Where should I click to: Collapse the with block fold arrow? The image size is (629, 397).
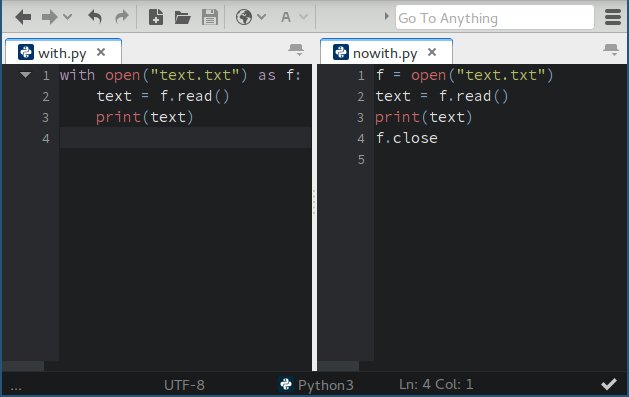(25, 75)
